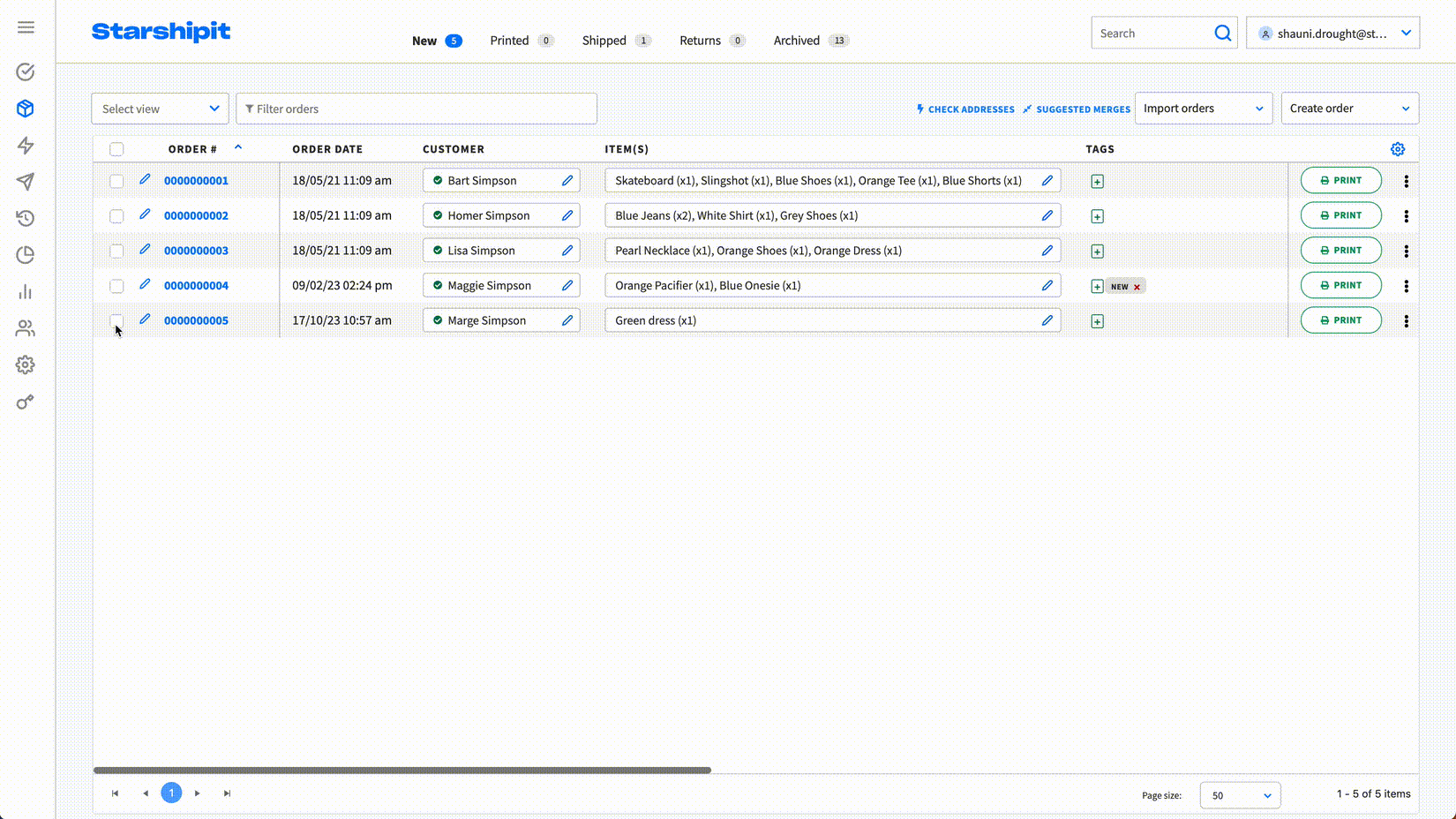Jump to first page arrow
Image resolution: width=1456 pixels, height=819 pixels.
(x=115, y=793)
